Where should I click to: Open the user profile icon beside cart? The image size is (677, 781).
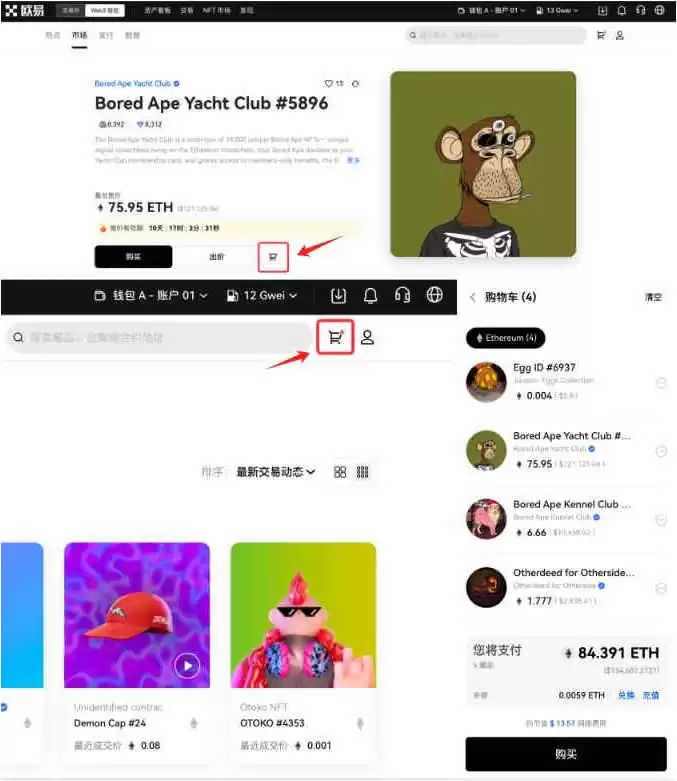(368, 338)
